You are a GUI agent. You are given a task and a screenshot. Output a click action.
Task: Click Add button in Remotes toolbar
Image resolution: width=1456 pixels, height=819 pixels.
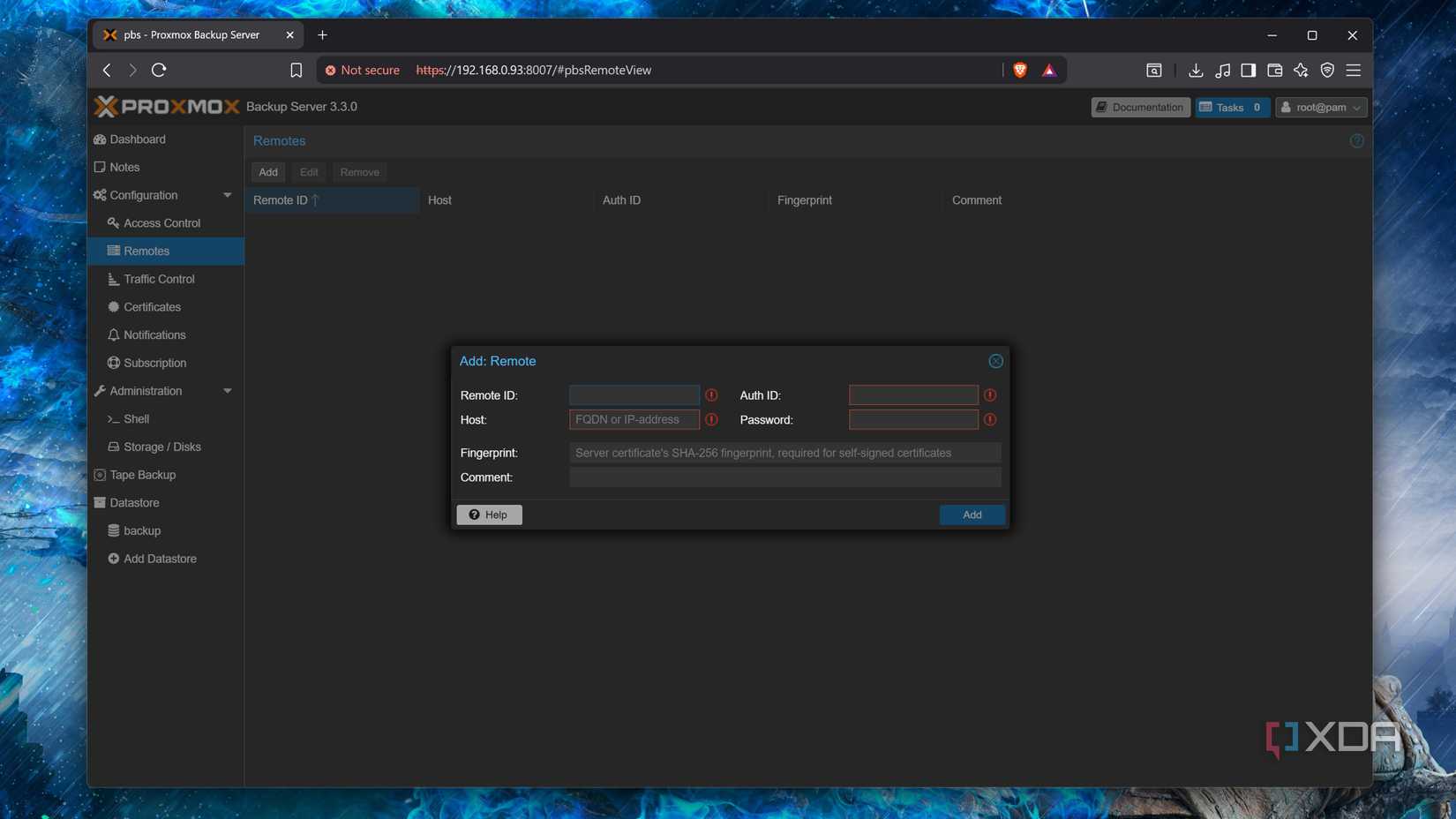point(268,172)
